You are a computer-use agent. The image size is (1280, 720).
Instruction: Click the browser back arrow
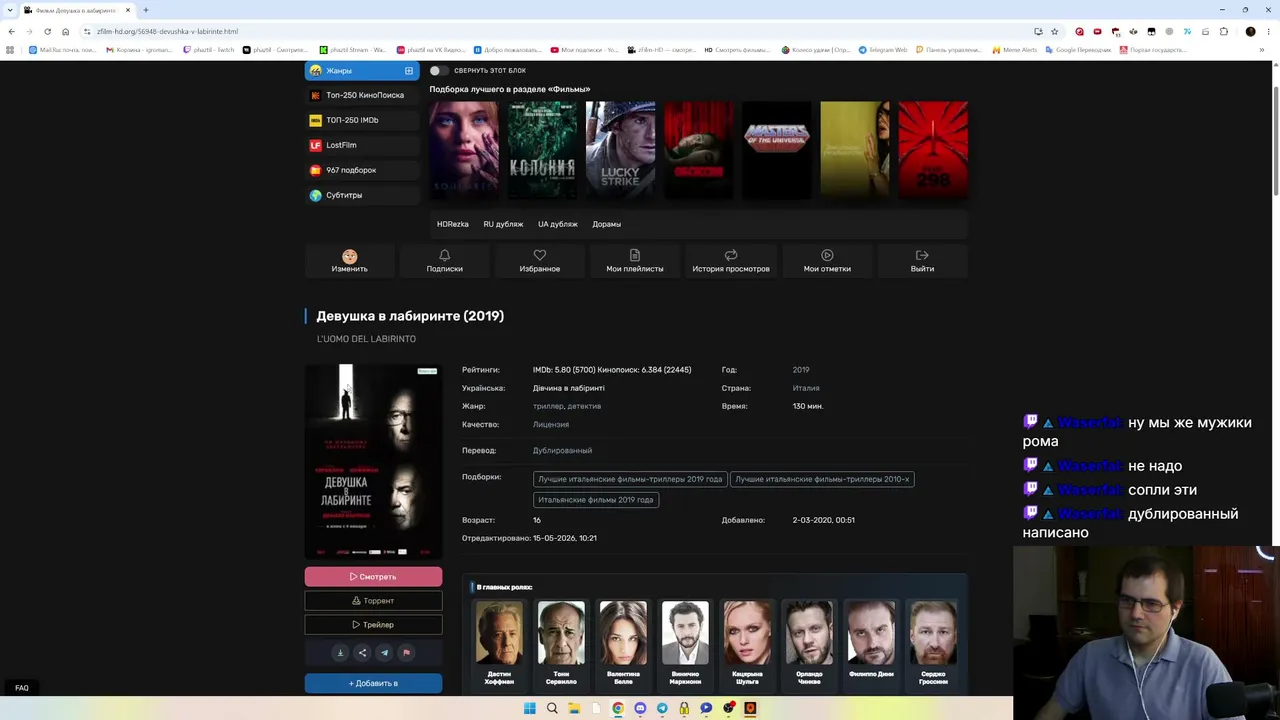(11, 31)
